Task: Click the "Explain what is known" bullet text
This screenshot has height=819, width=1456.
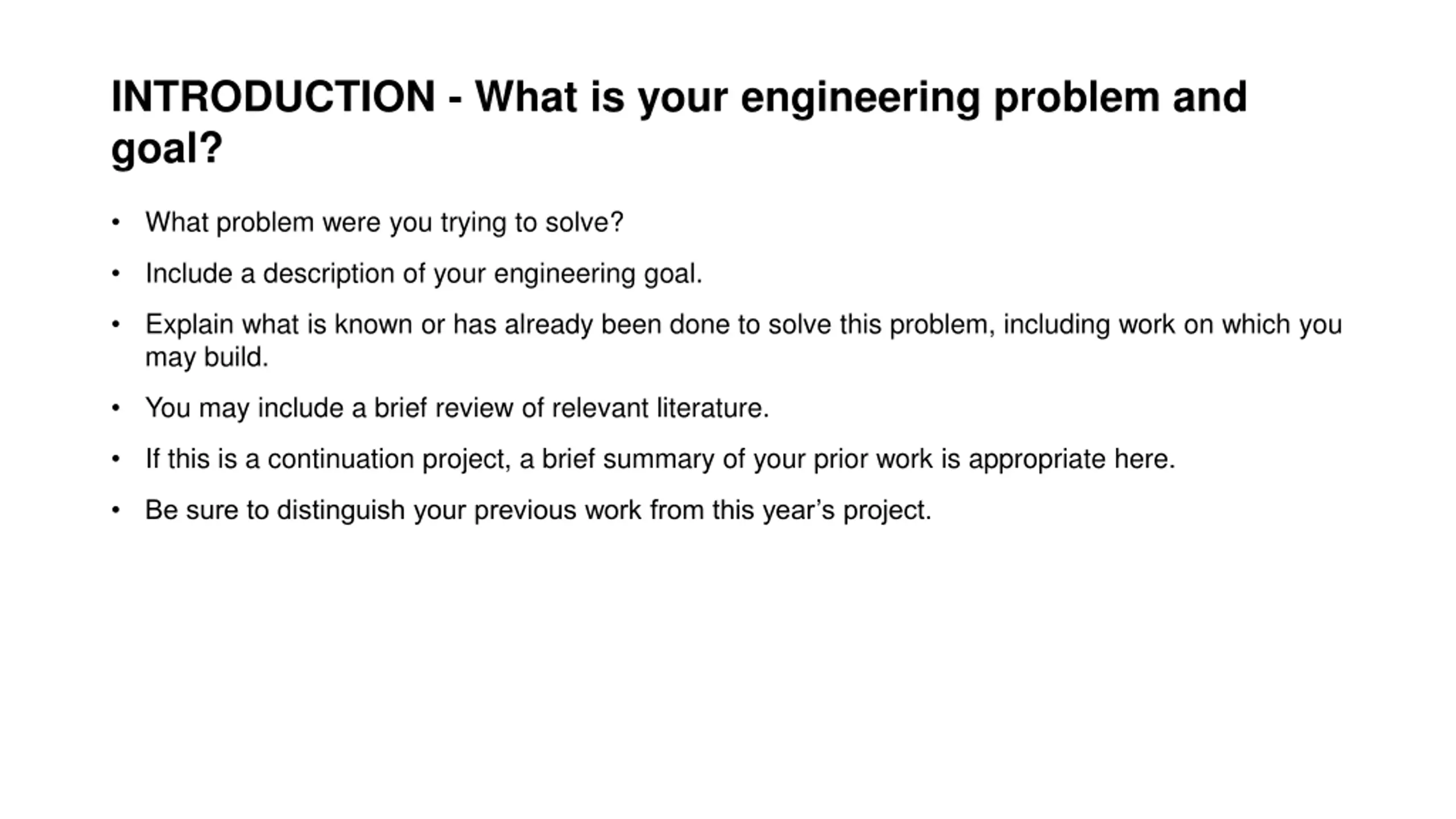Action: point(743,341)
